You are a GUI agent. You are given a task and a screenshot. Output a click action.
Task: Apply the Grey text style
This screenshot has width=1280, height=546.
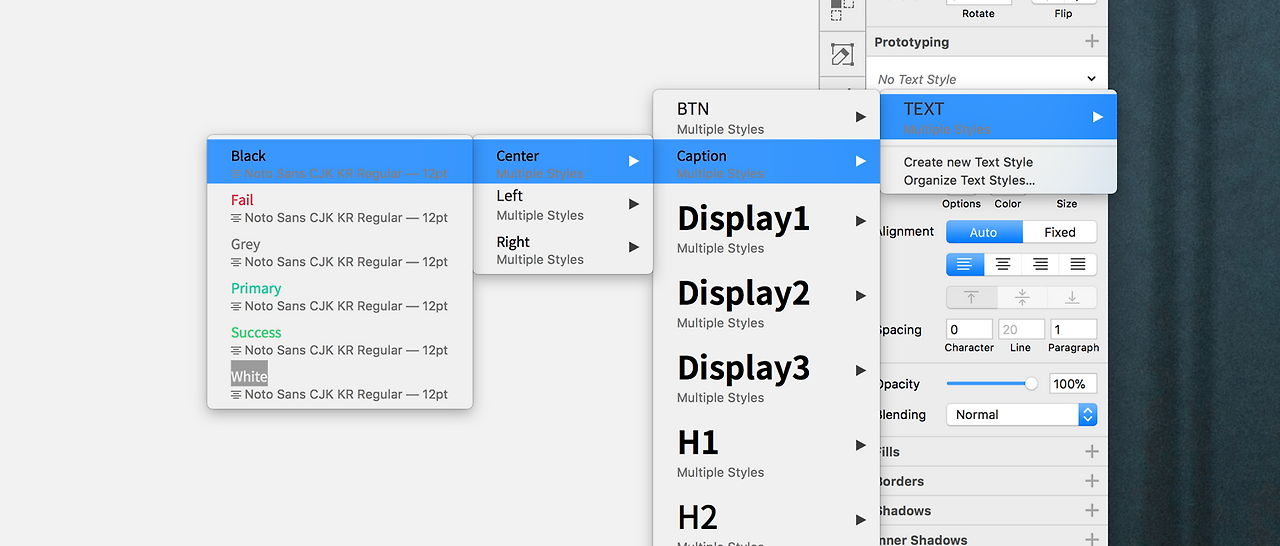[340, 252]
